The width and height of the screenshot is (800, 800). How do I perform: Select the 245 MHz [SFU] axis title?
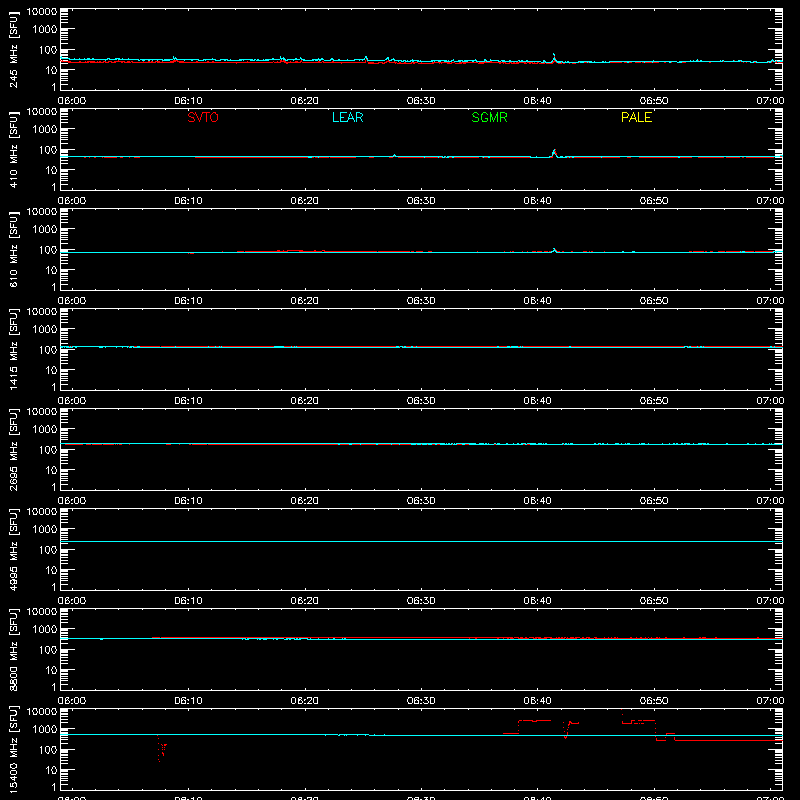(13, 49)
